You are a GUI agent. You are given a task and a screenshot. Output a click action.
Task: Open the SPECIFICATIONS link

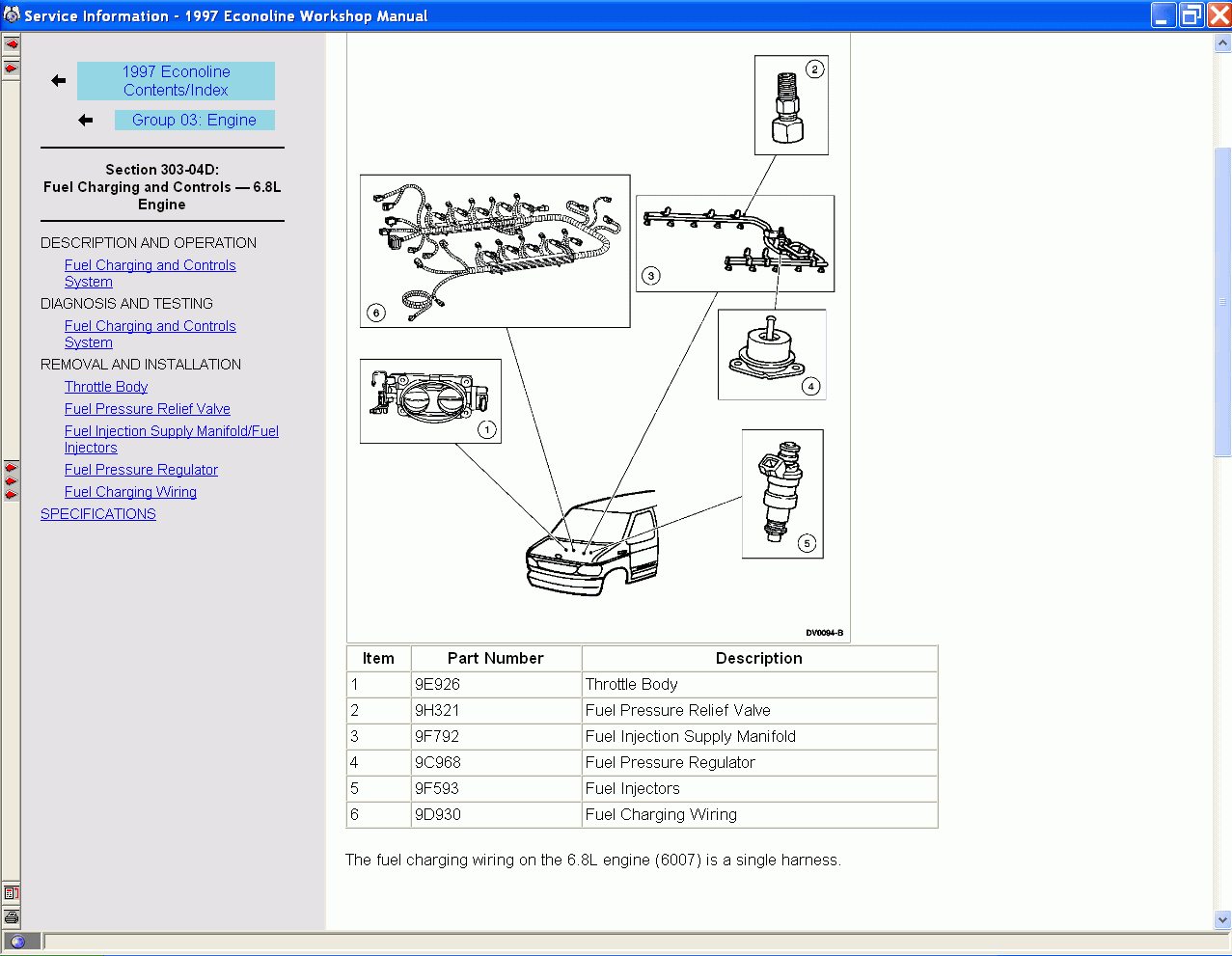(98, 514)
